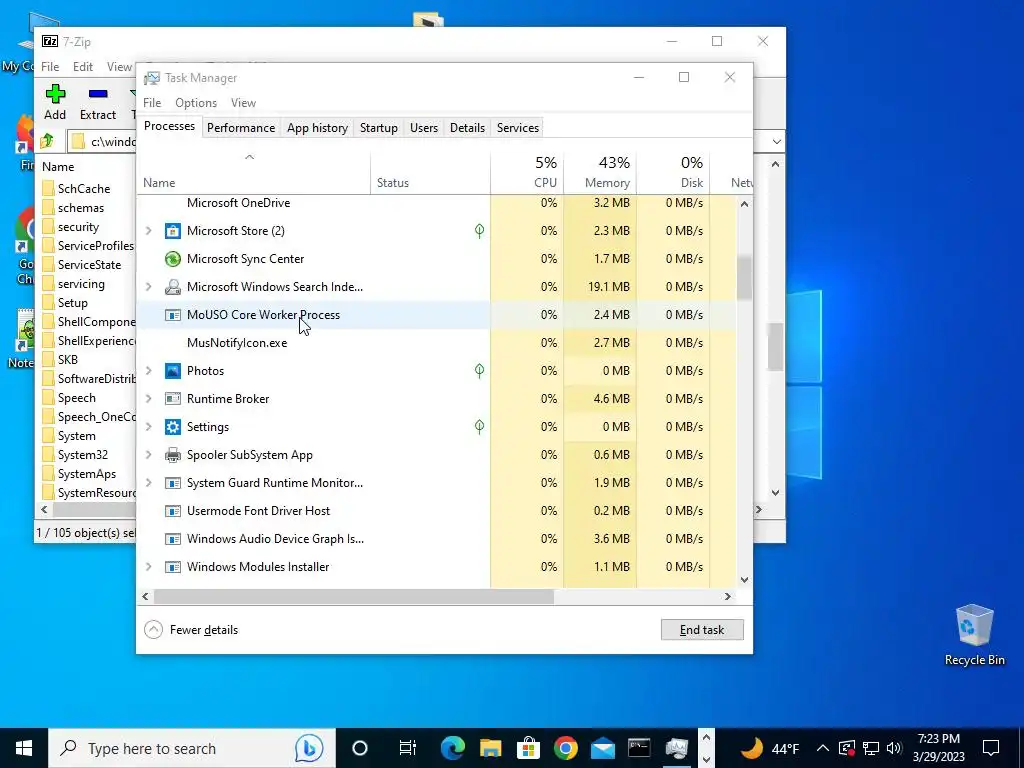Screen dimensions: 1024x768
Task: Click the Microsoft Store process icon
Action: coord(172,231)
